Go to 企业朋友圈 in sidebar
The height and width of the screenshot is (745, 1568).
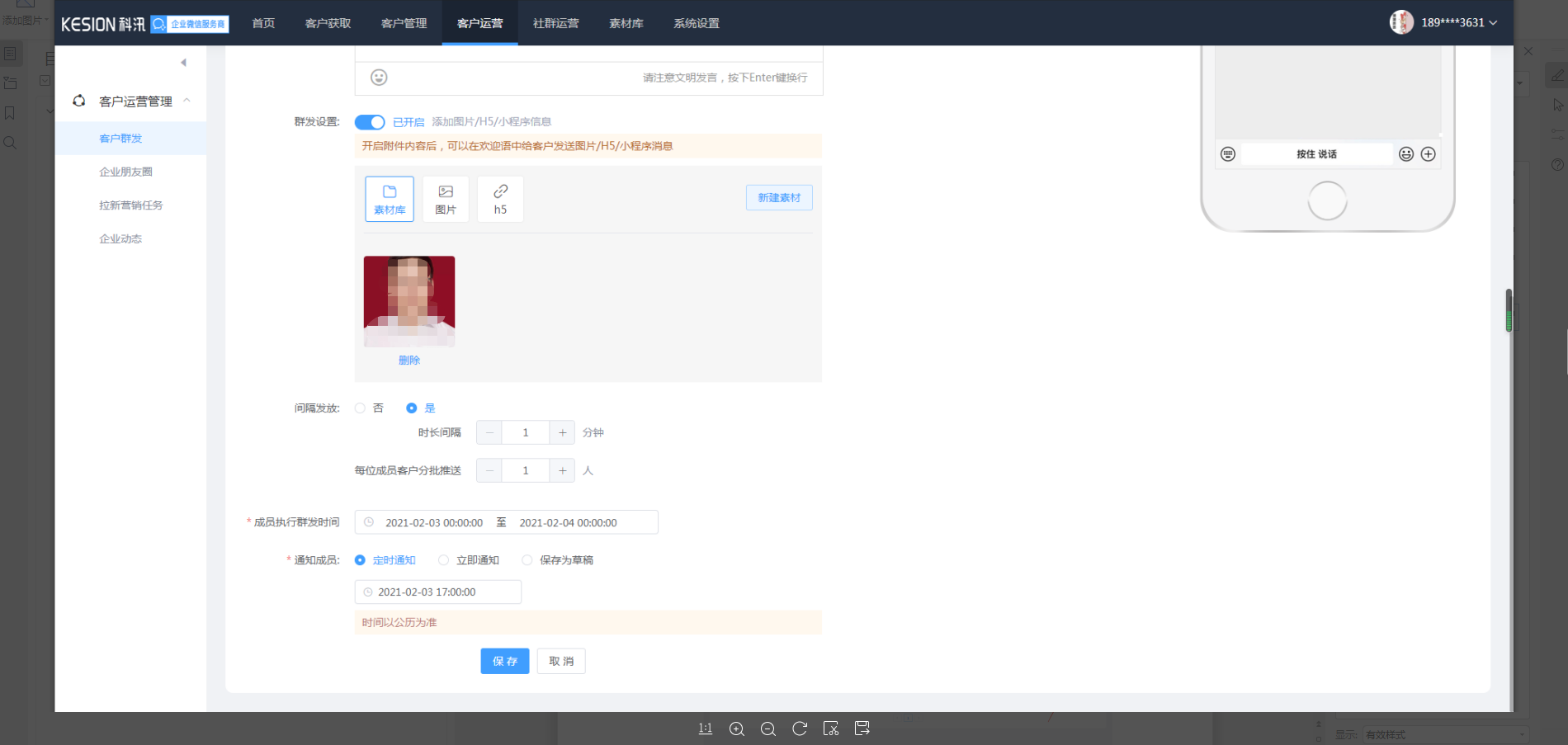125,172
